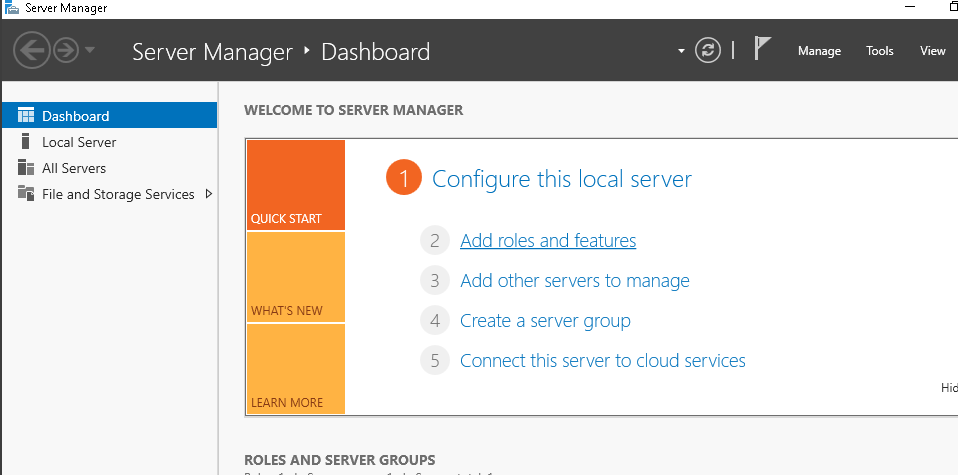Expand File and Storage Services arrow
Viewport: 958px width, 475px height.
(208, 194)
